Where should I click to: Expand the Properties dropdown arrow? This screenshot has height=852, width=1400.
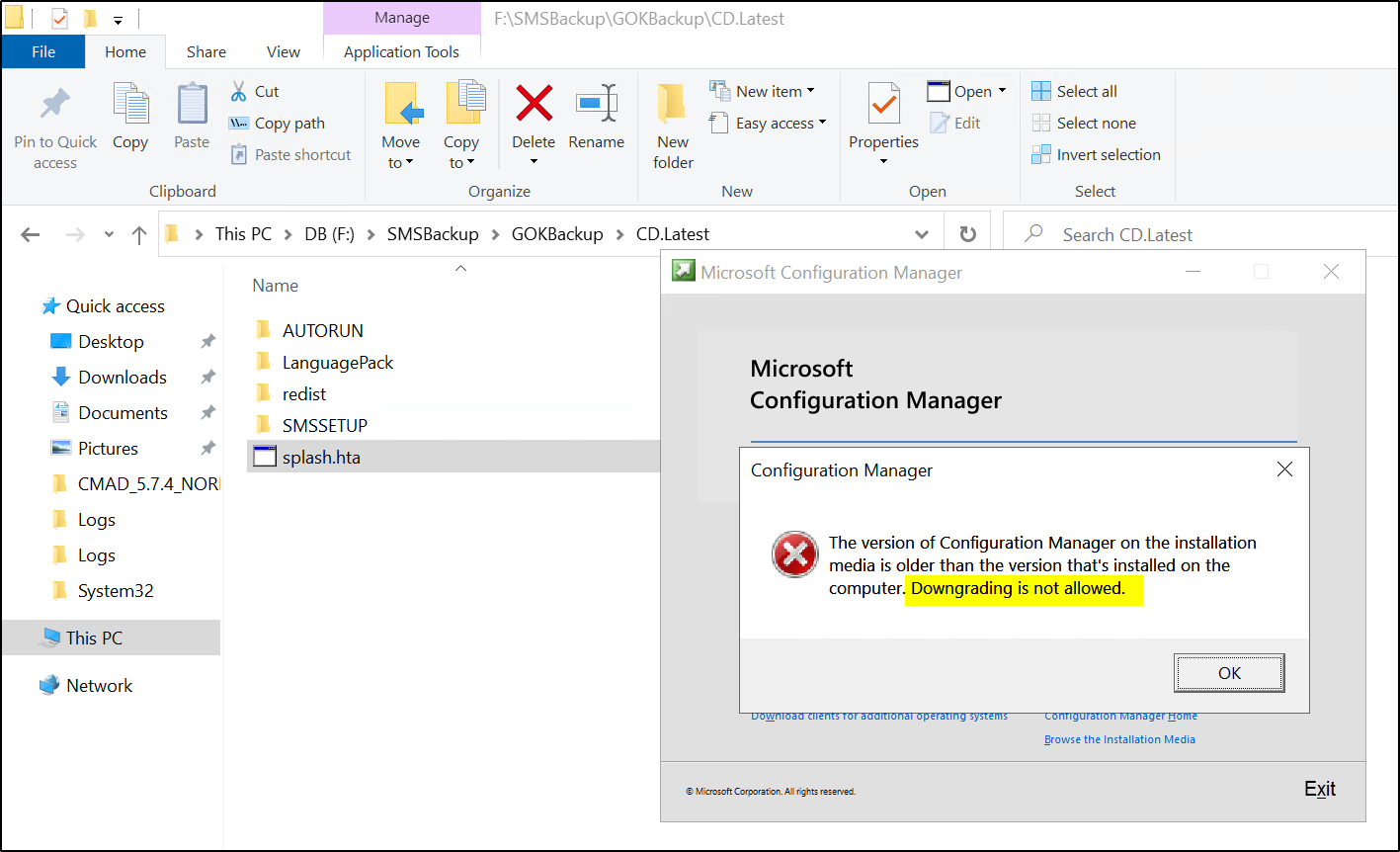point(883,162)
